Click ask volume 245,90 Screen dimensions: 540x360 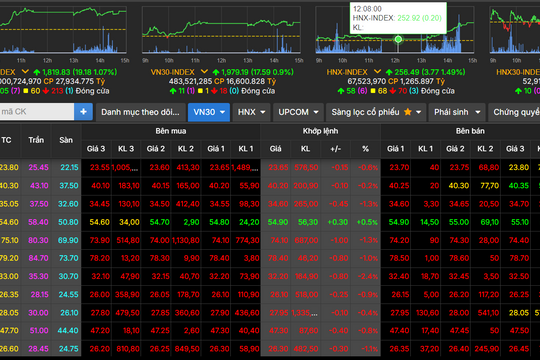487,349
